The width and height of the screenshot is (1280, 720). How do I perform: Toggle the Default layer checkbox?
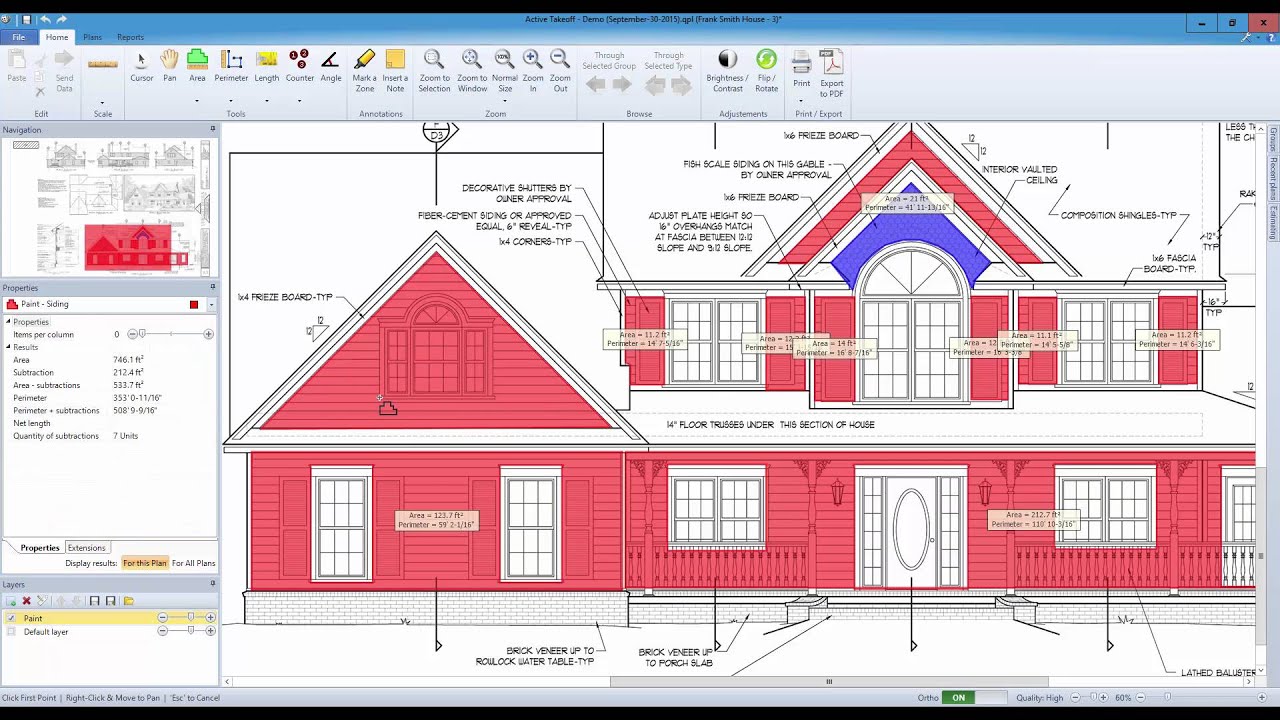click(x=11, y=632)
